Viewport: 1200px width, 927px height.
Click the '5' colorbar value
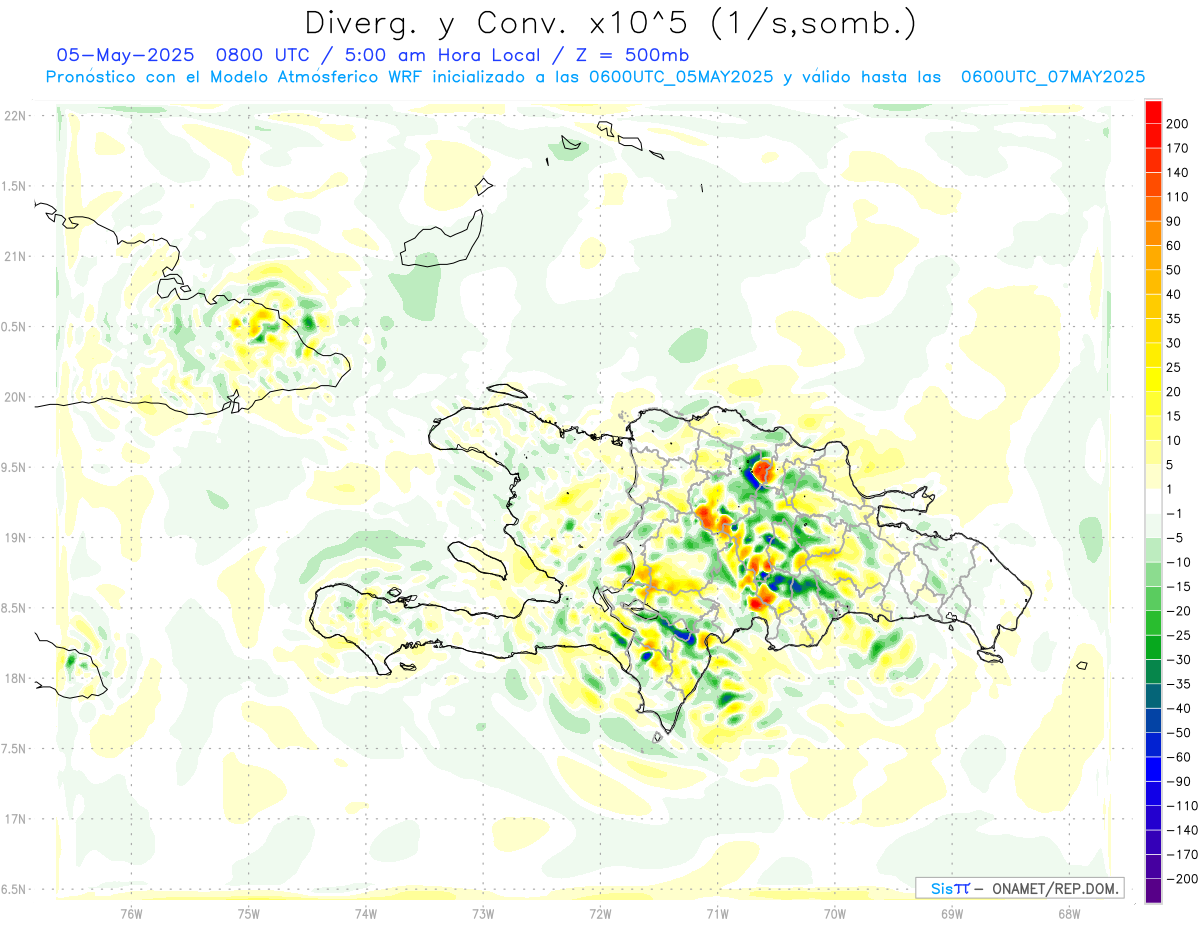[1170, 465]
